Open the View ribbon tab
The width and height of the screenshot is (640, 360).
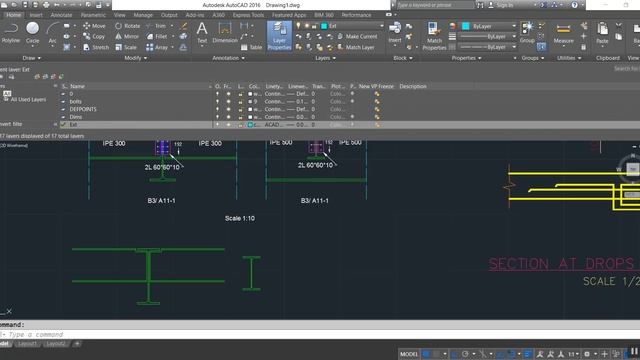tap(119, 15)
